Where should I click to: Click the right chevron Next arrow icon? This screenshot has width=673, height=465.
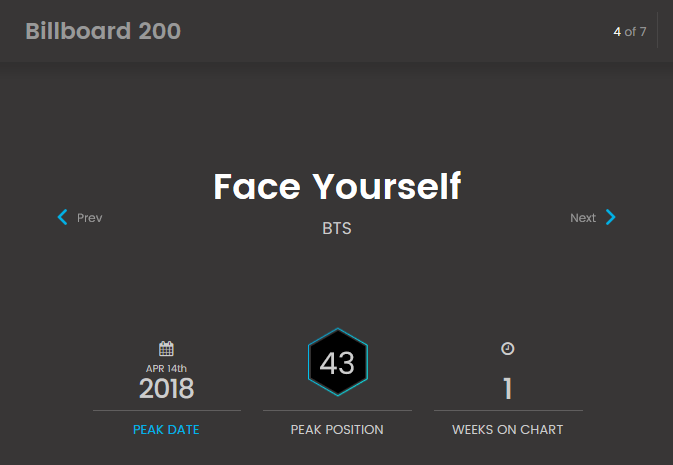coord(611,217)
